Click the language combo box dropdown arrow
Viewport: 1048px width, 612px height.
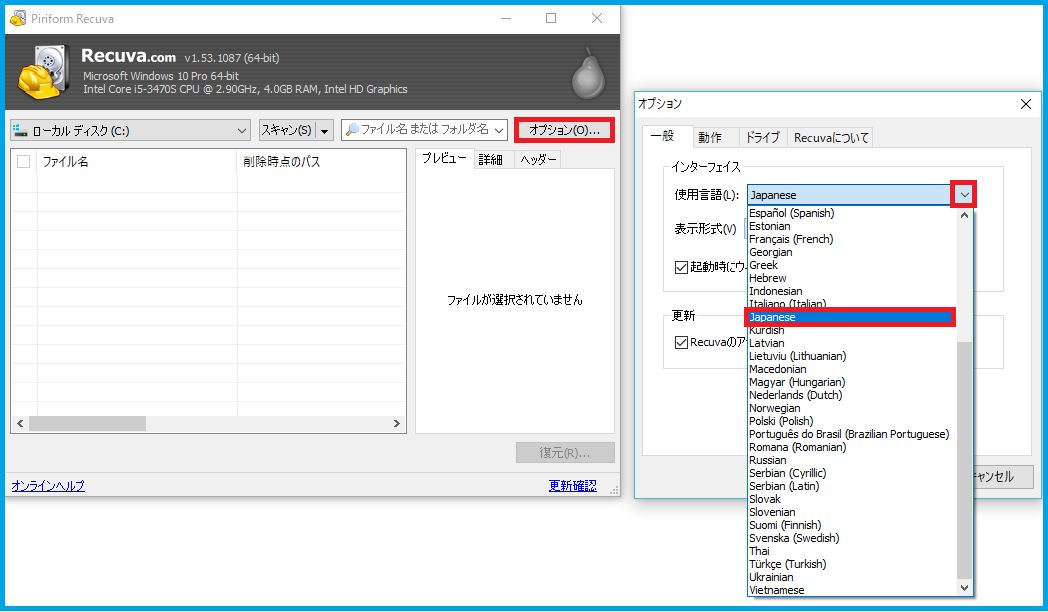click(964, 194)
